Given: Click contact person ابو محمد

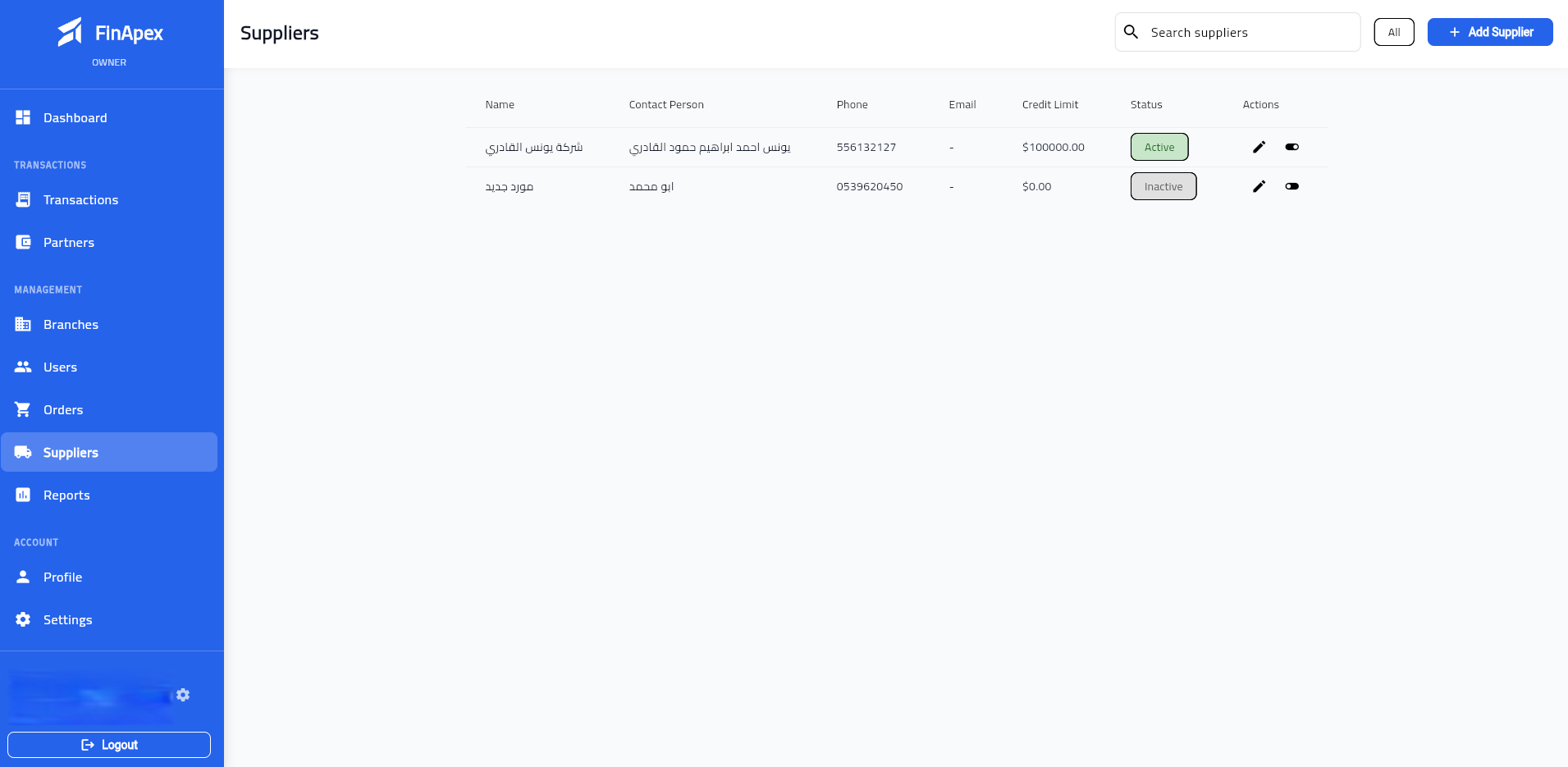Looking at the screenshot, I should tap(651, 186).
